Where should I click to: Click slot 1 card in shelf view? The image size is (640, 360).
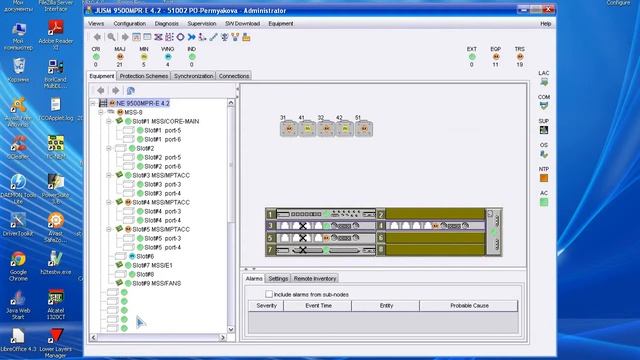pos(326,214)
